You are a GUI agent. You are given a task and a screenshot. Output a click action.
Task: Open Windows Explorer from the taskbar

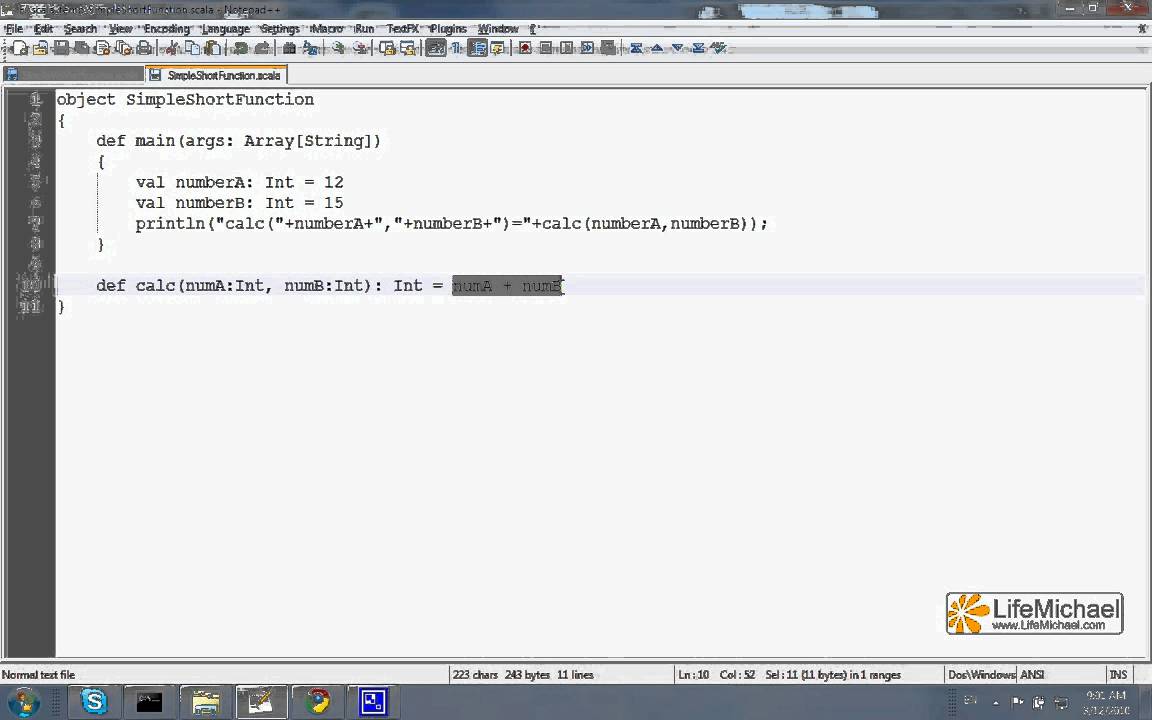[205, 702]
